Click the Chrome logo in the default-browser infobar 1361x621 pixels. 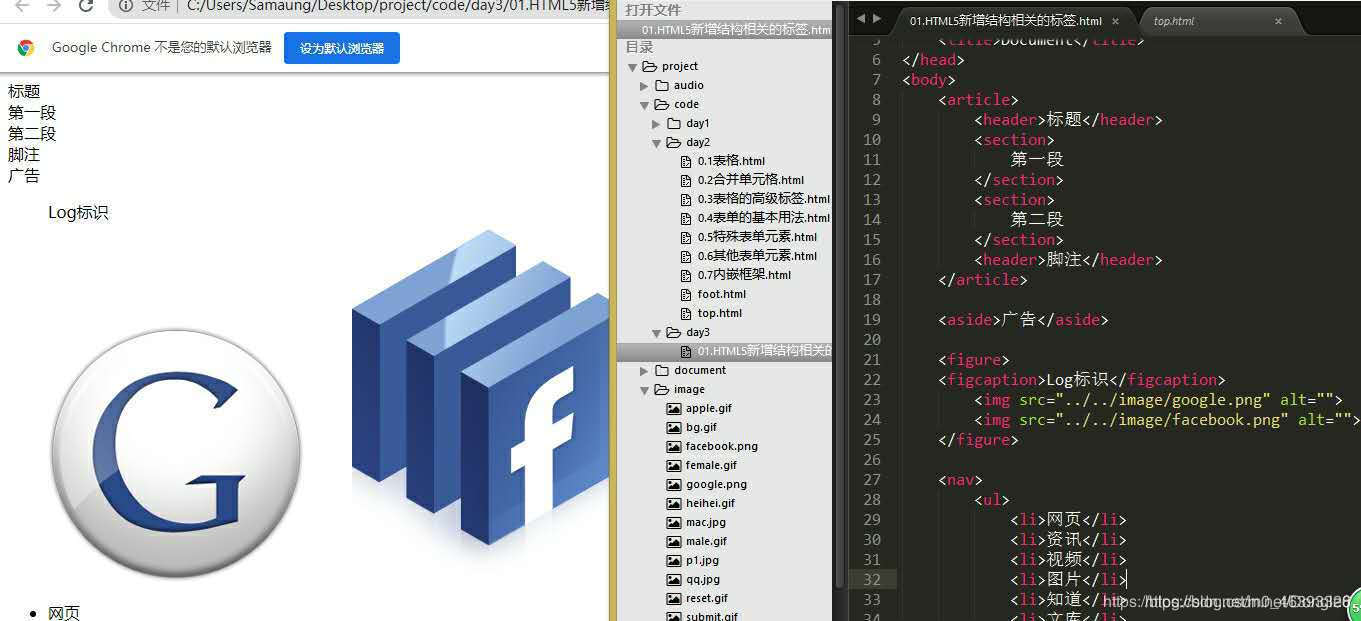tap(26, 47)
